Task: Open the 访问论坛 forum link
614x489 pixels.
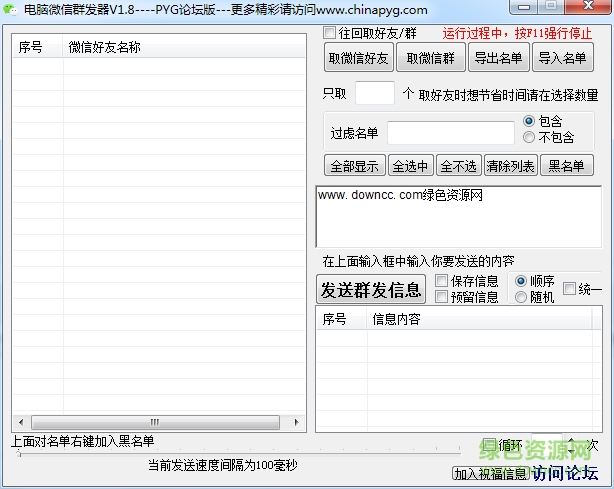Action: (565, 473)
